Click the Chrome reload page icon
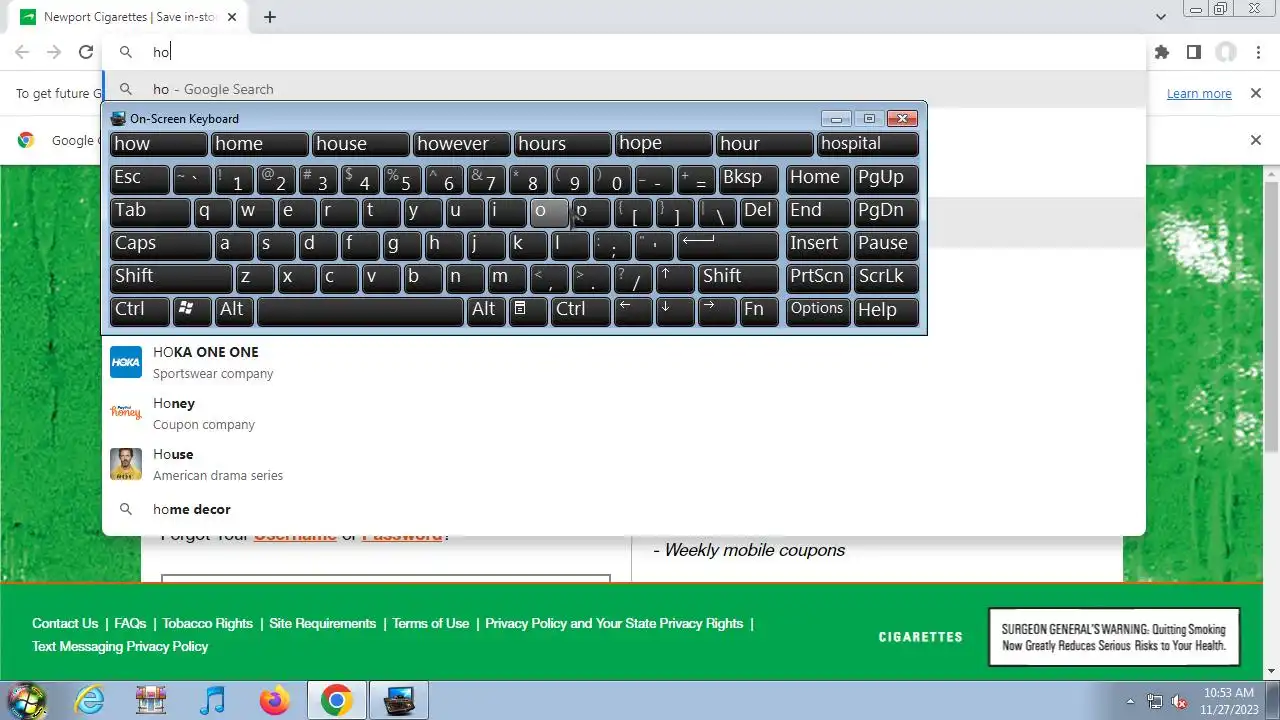 click(86, 52)
